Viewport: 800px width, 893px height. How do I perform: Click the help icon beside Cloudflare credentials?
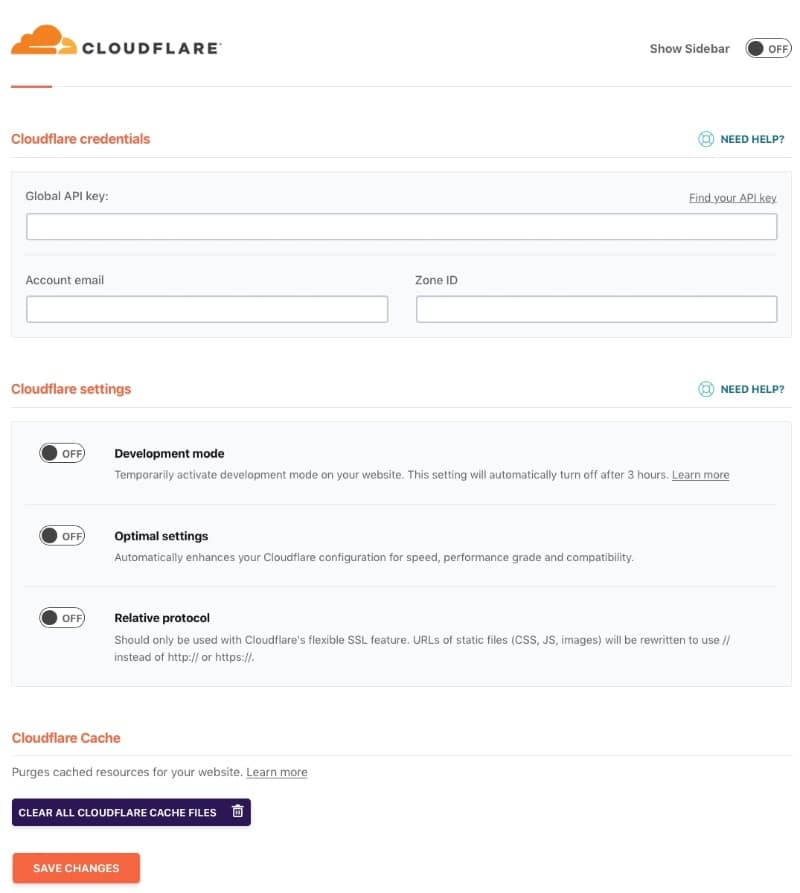click(x=706, y=138)
